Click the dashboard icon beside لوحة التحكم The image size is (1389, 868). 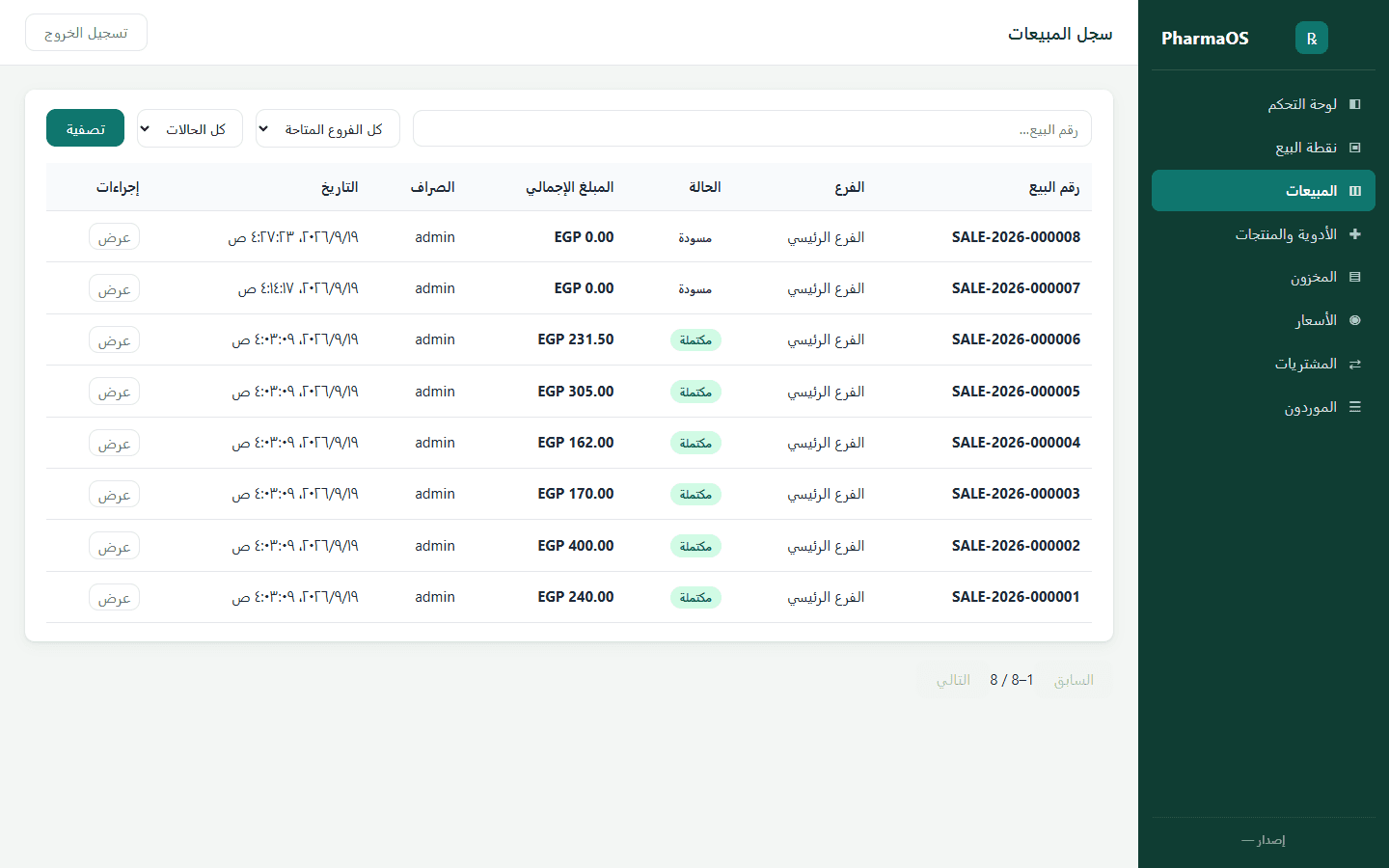(x=1354, y=104)
